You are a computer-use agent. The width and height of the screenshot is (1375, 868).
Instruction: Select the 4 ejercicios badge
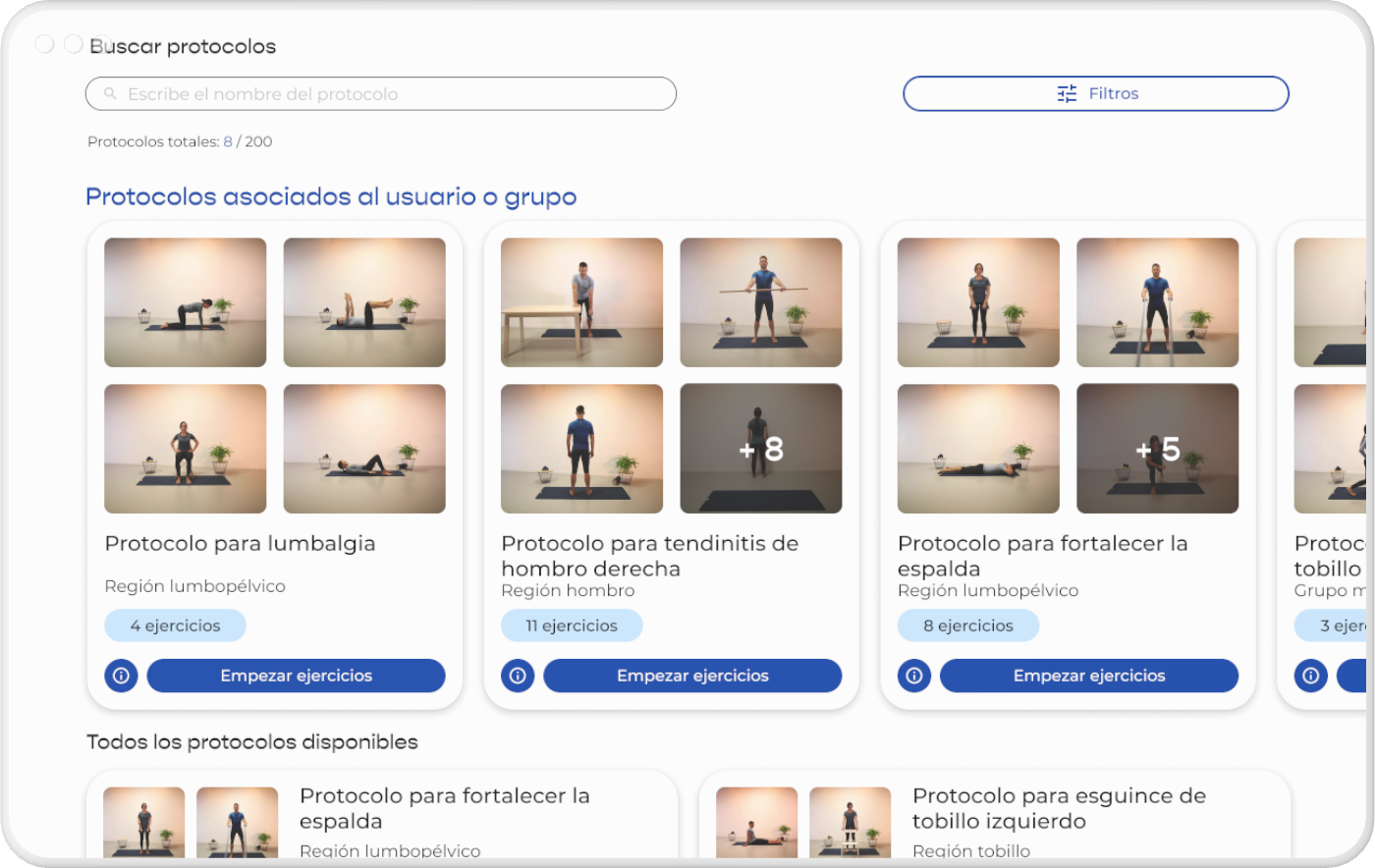pos(176,625)
